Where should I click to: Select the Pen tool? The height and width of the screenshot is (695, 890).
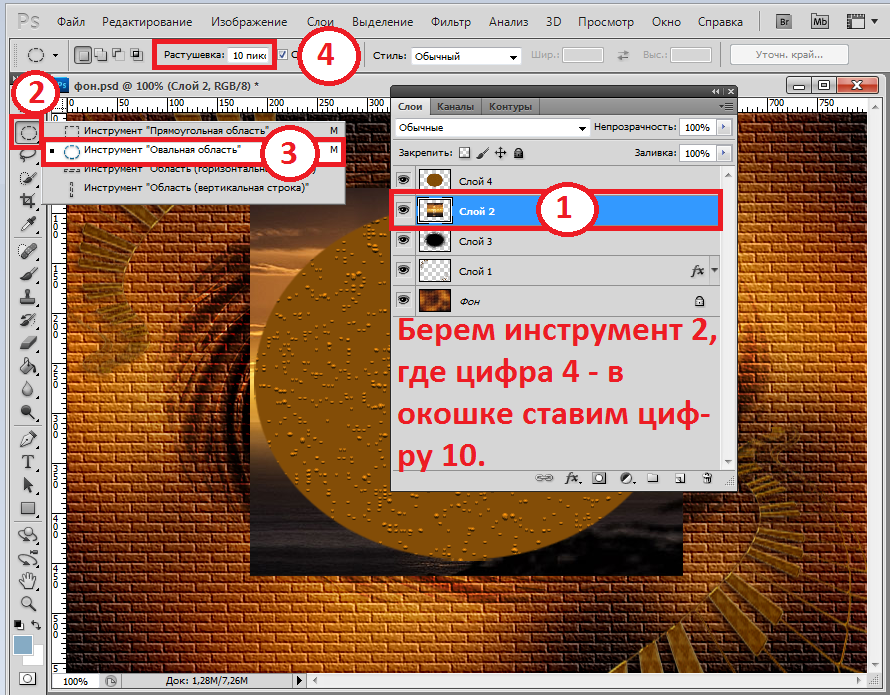pyautogui.click(x=28, y=439)
